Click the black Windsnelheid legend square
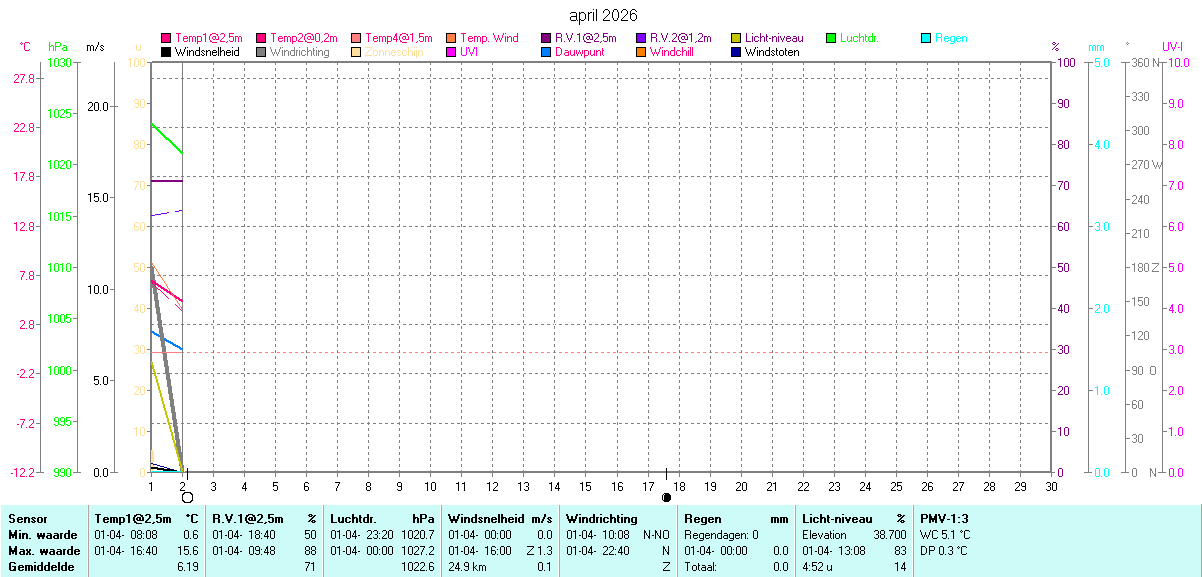 coord(166,52)
